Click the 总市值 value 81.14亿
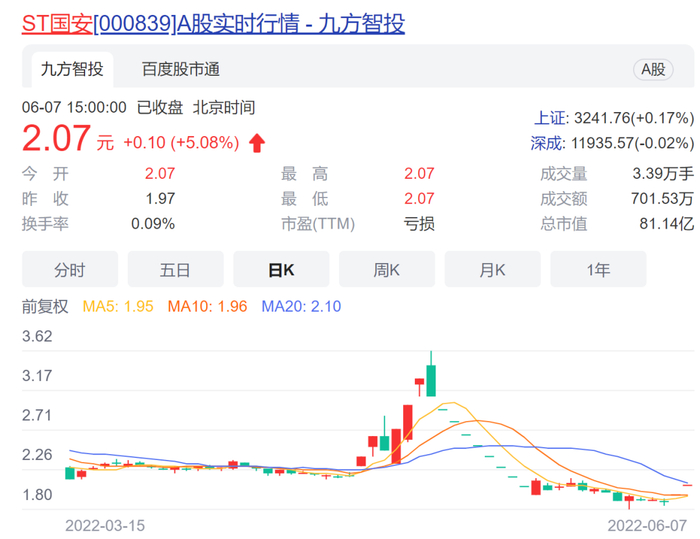The image size is (700, 539). click(x=667, y=223)
